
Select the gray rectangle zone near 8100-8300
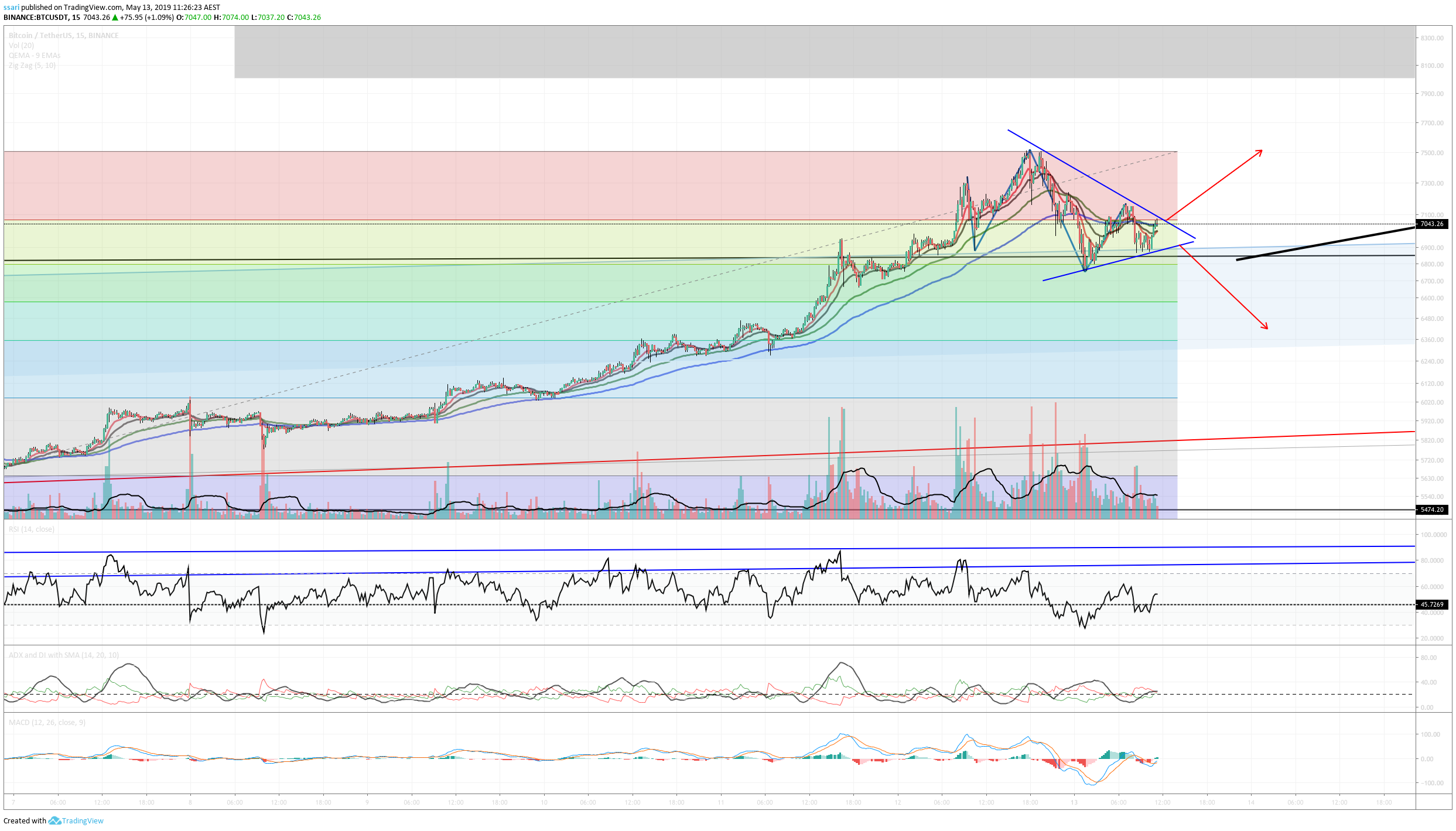pyautogui.click(x=825, y=52)
